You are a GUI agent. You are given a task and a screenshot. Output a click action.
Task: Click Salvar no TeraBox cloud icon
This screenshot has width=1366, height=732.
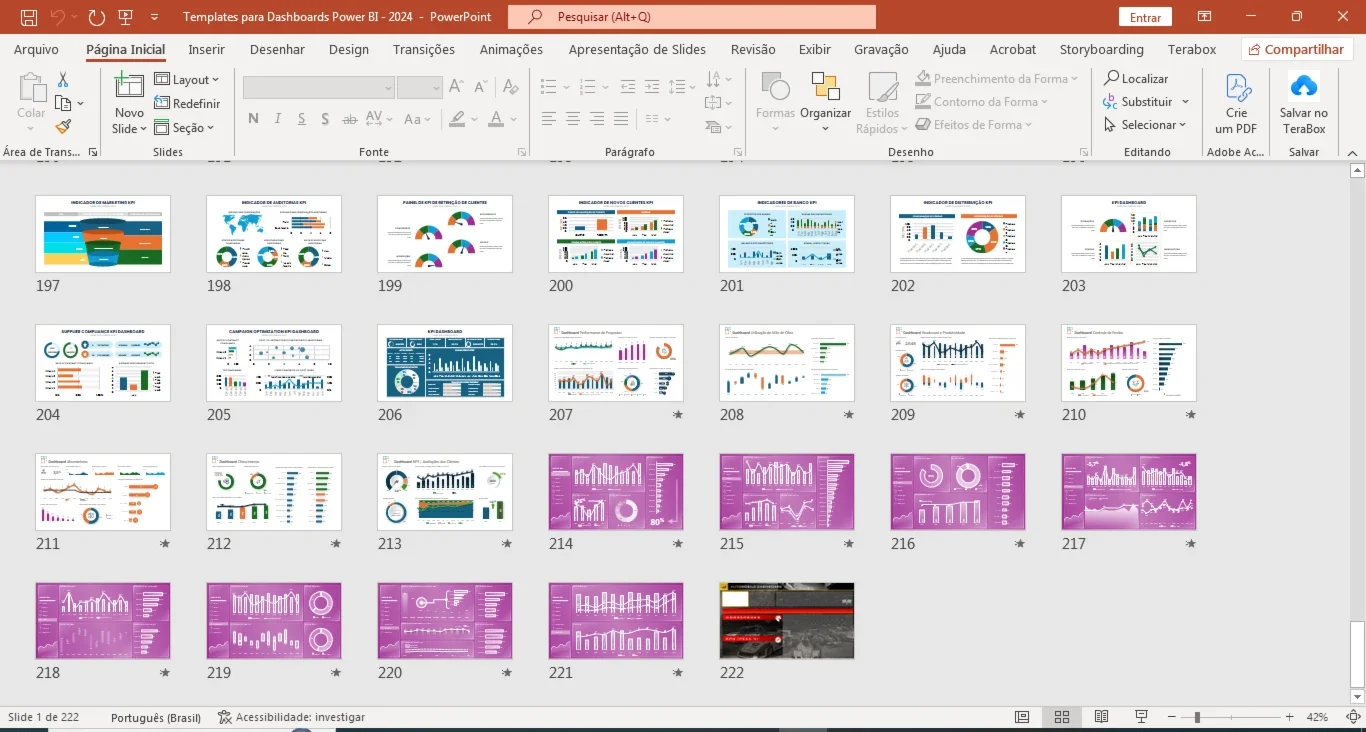point(1304,86)
